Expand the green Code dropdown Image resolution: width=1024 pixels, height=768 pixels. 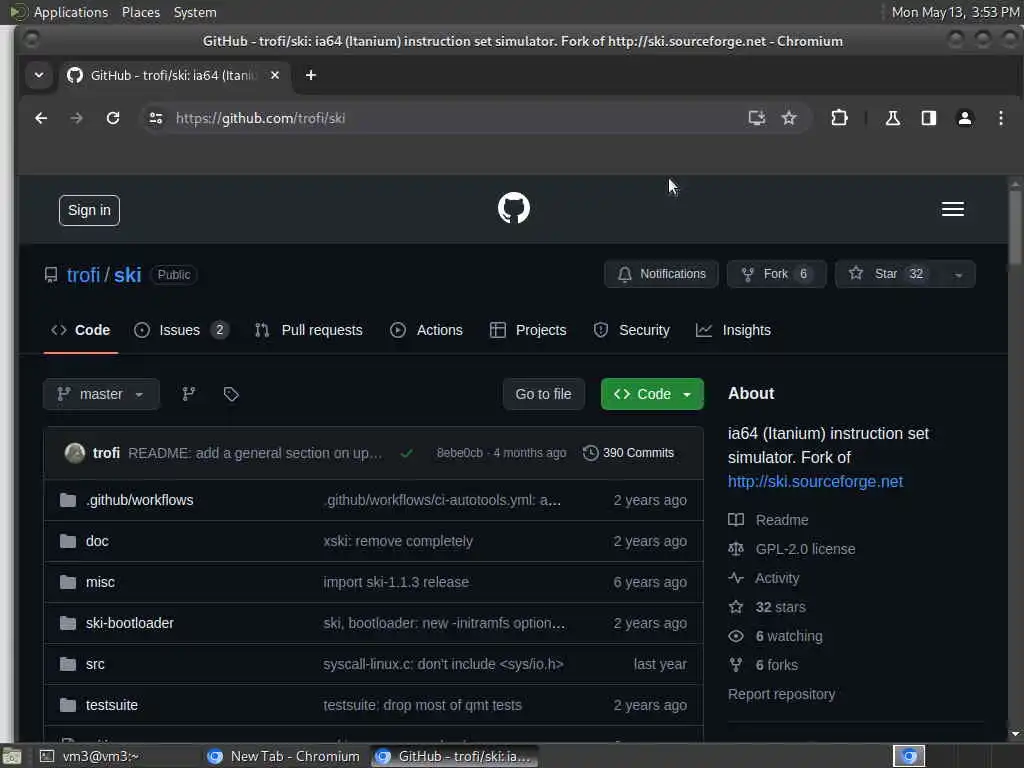tap(652, 394)
